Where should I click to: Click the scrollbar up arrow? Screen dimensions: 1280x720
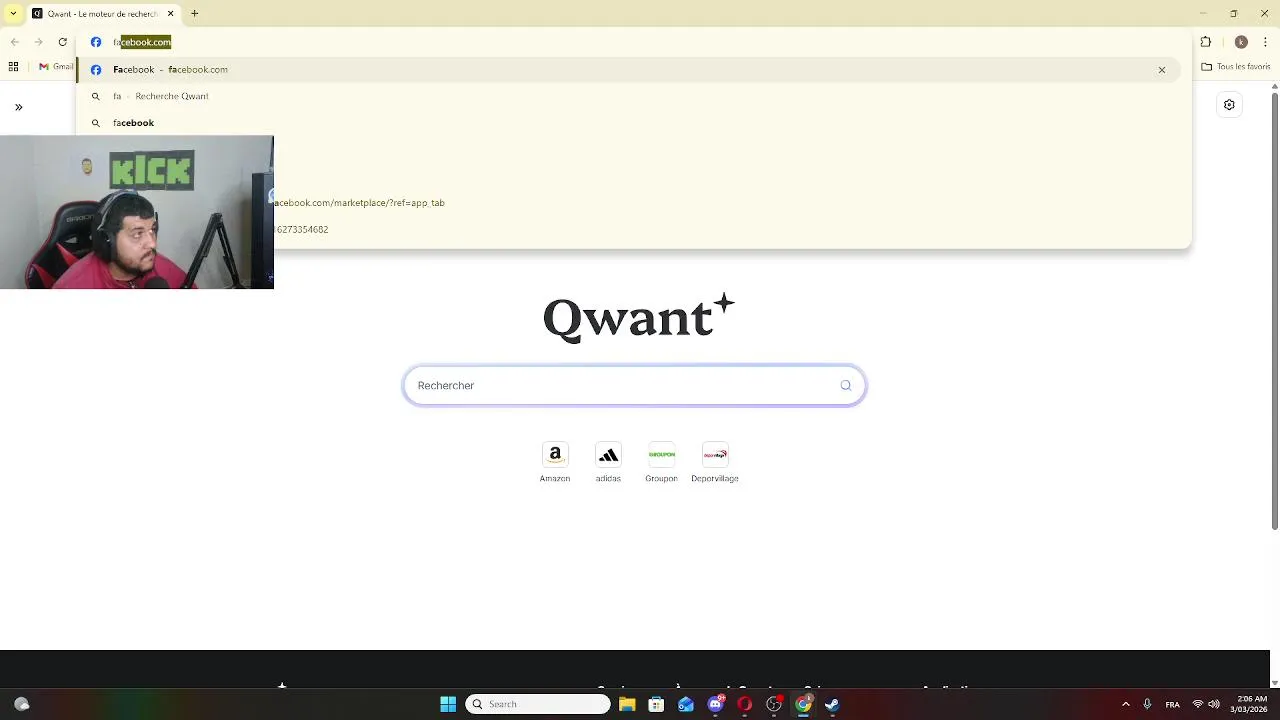(1274, 86)
